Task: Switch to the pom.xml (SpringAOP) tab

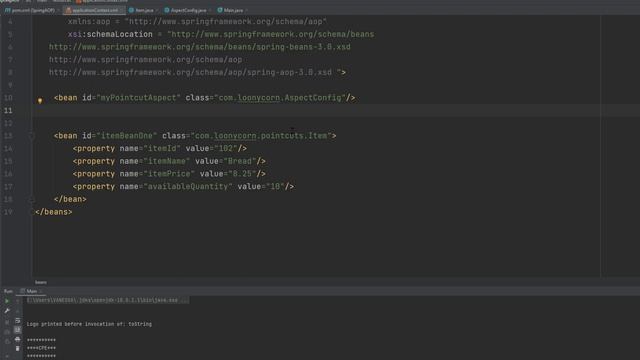Action: (32, 10)
